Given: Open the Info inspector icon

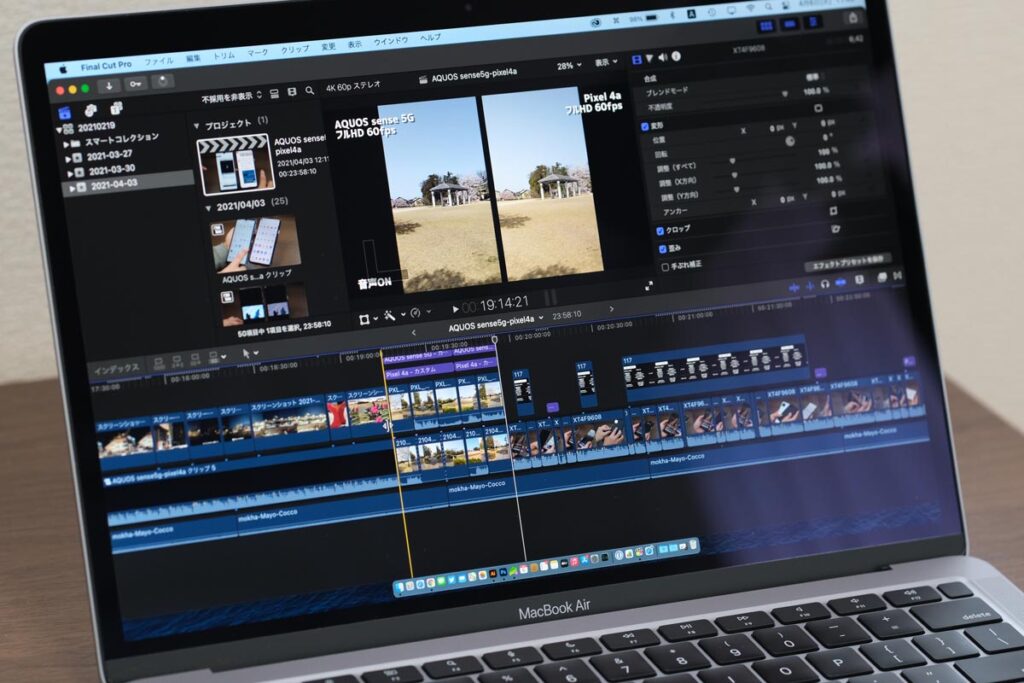Looking at the screenshot, I should coord(677,56).
